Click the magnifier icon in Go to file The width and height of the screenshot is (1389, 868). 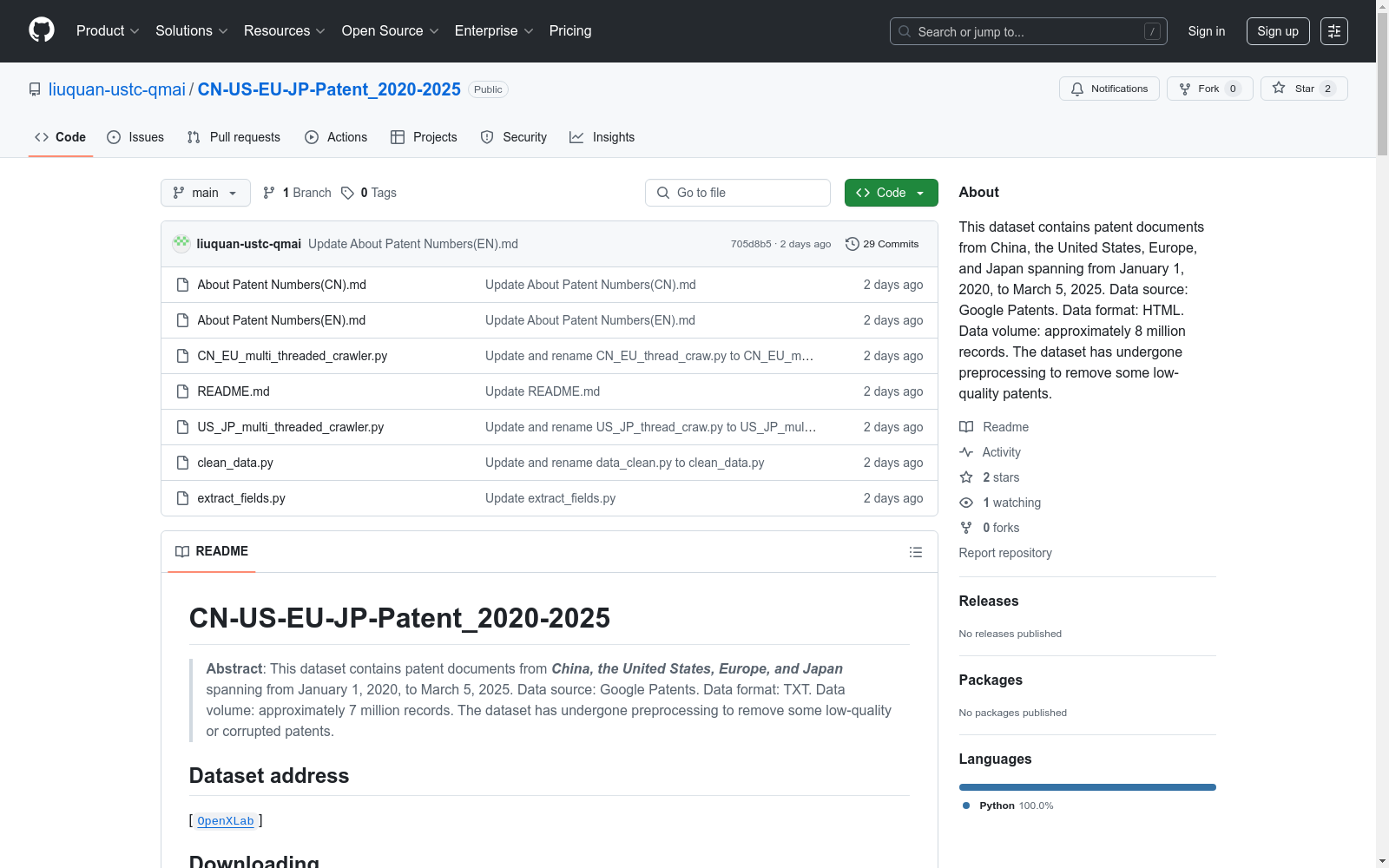[x=663, y=193]
